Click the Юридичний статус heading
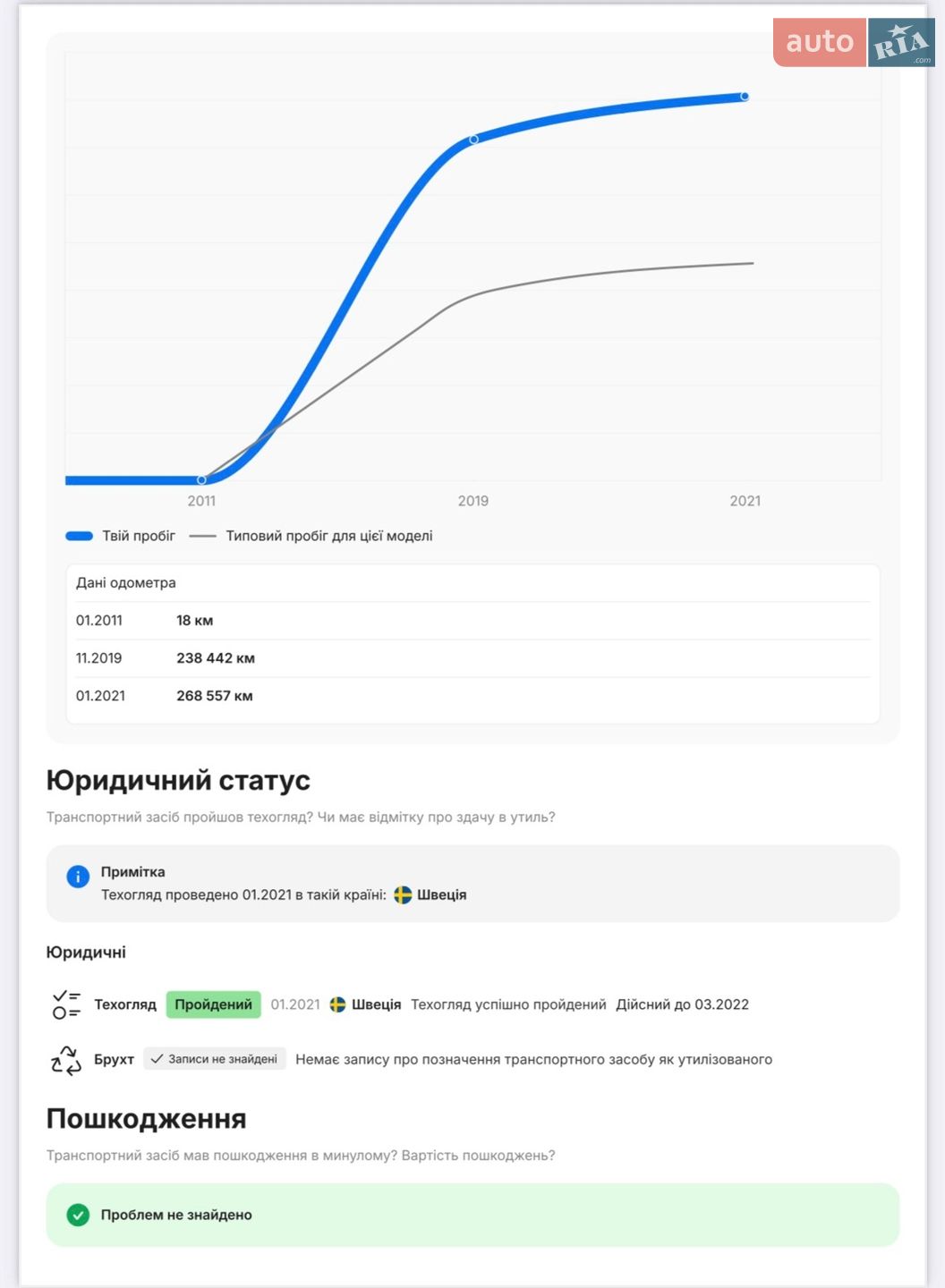945x1288 pixels. tap(178, 780)
